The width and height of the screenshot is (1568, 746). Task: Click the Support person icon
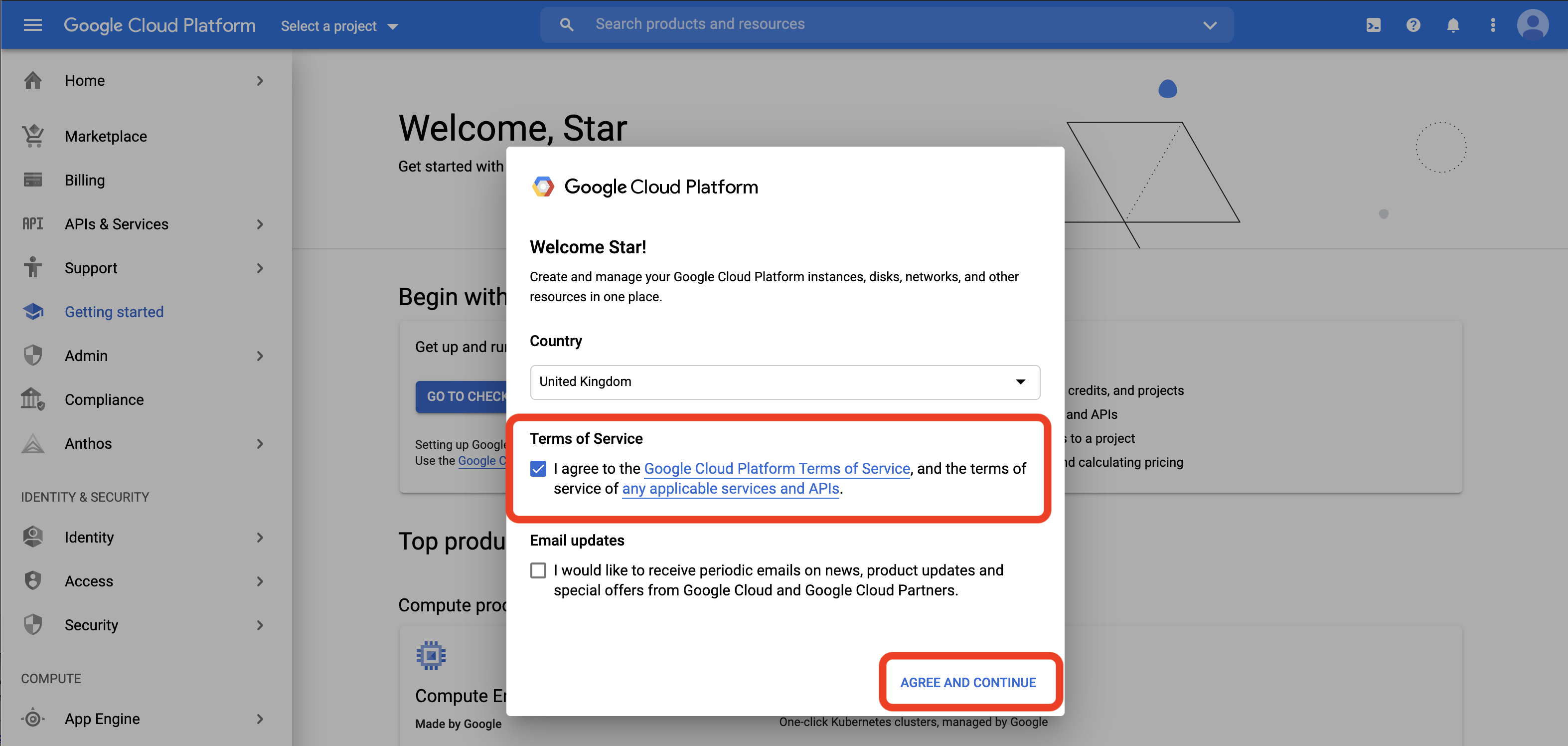click(33, 267)
